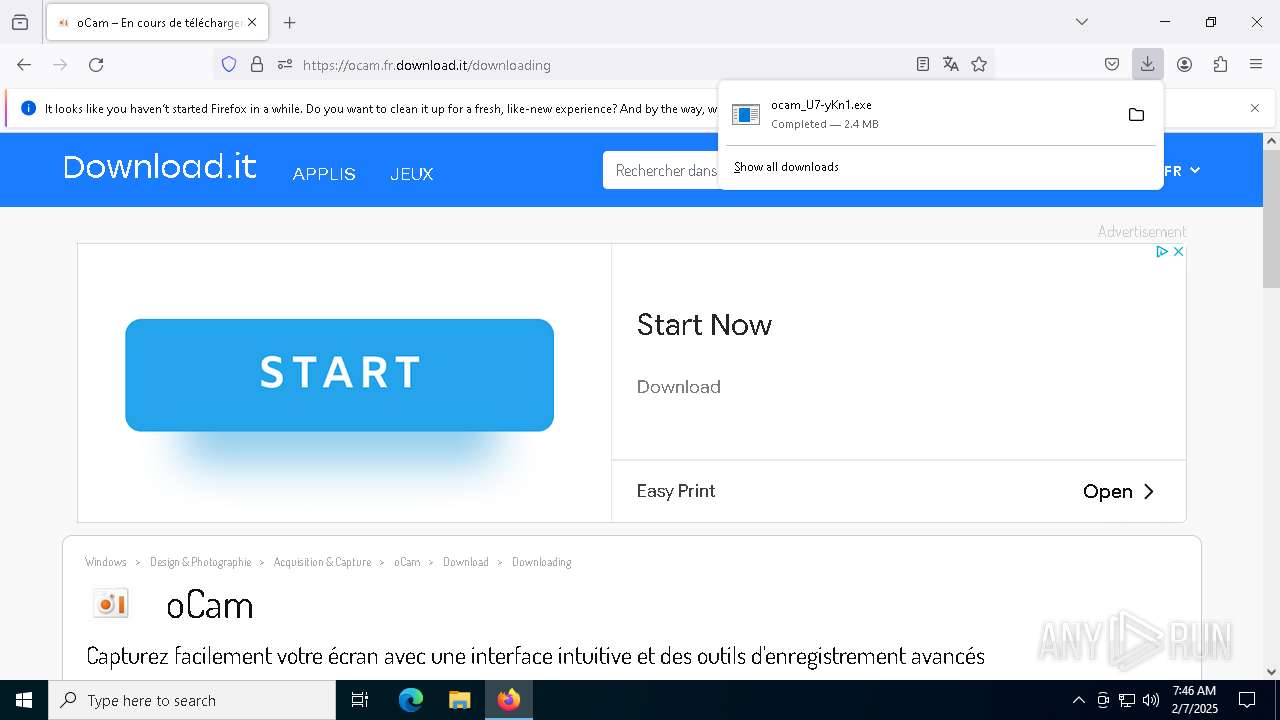Image resolution: width=1280 pixels, height=720 pixels.
Task: Open Task View on taskbar
Action: [360, 700]
